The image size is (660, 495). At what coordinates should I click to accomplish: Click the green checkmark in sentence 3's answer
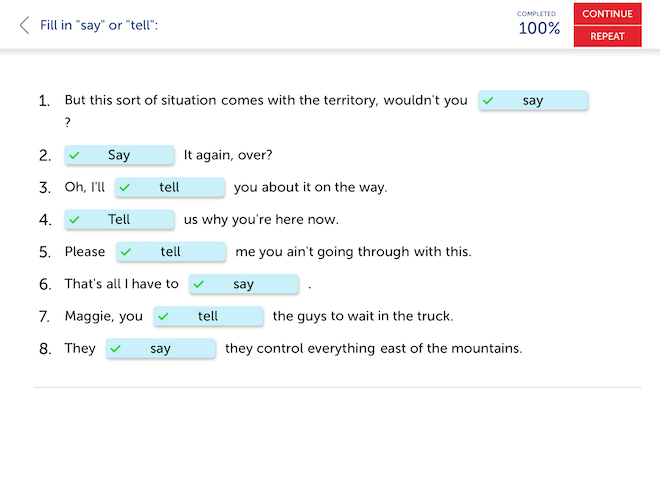tap(125, 187)
